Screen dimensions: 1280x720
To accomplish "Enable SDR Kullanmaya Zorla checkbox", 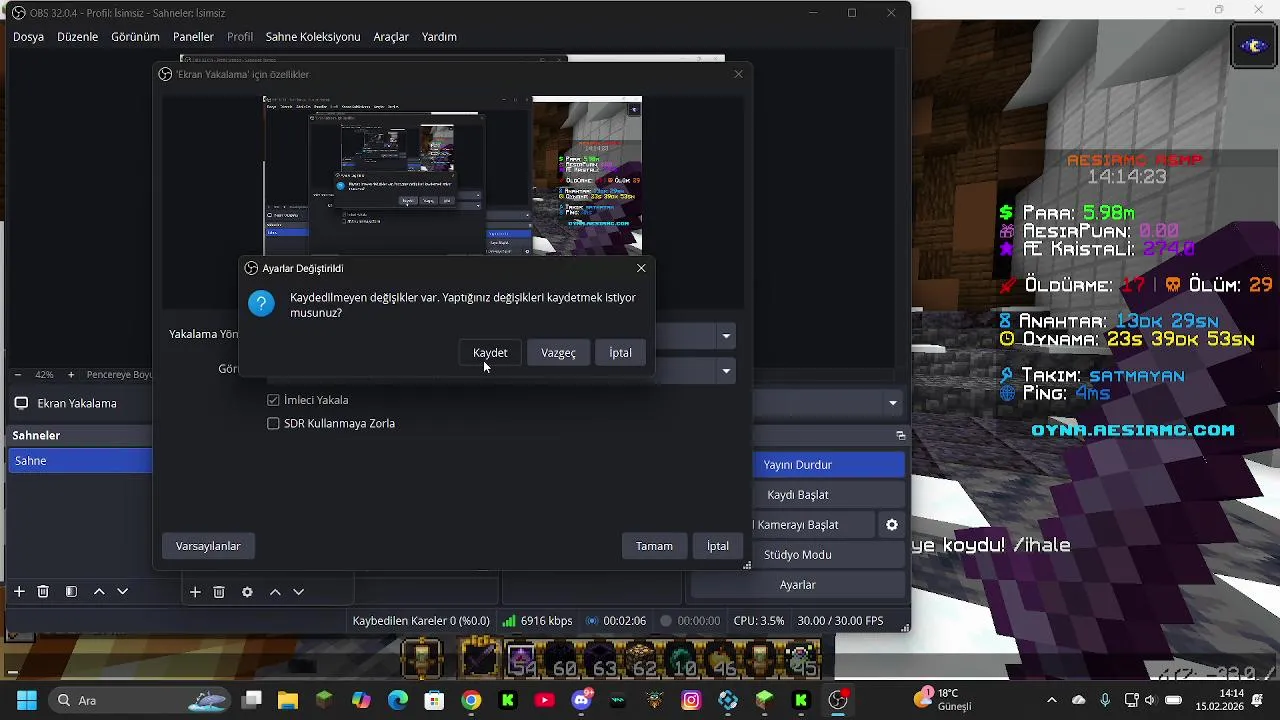I will coord(273,423).
